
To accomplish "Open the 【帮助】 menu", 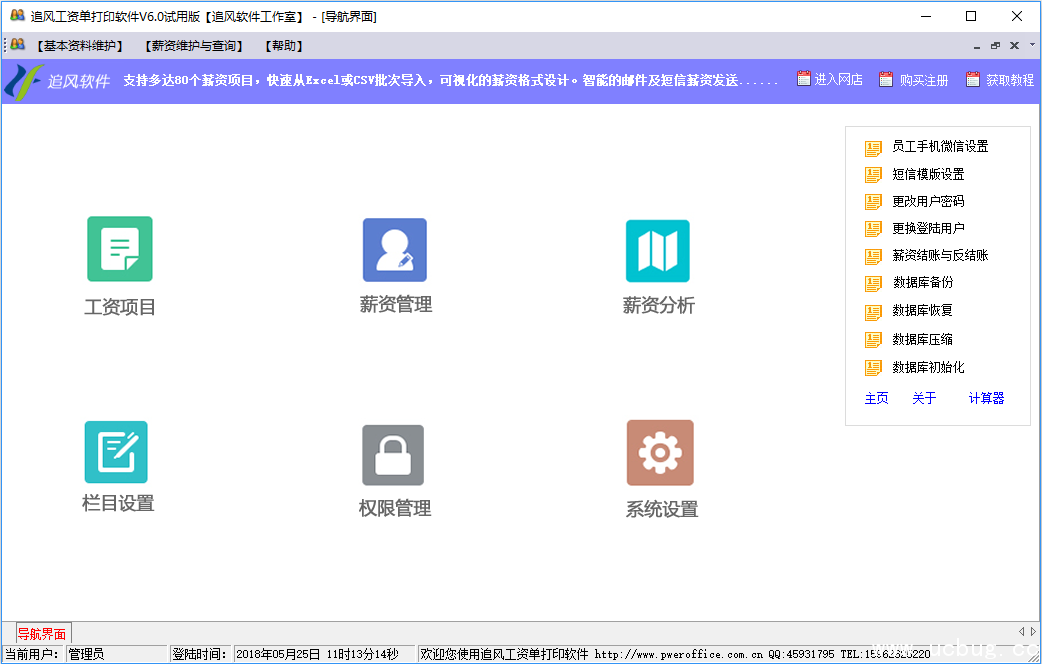I will (284, 46).
